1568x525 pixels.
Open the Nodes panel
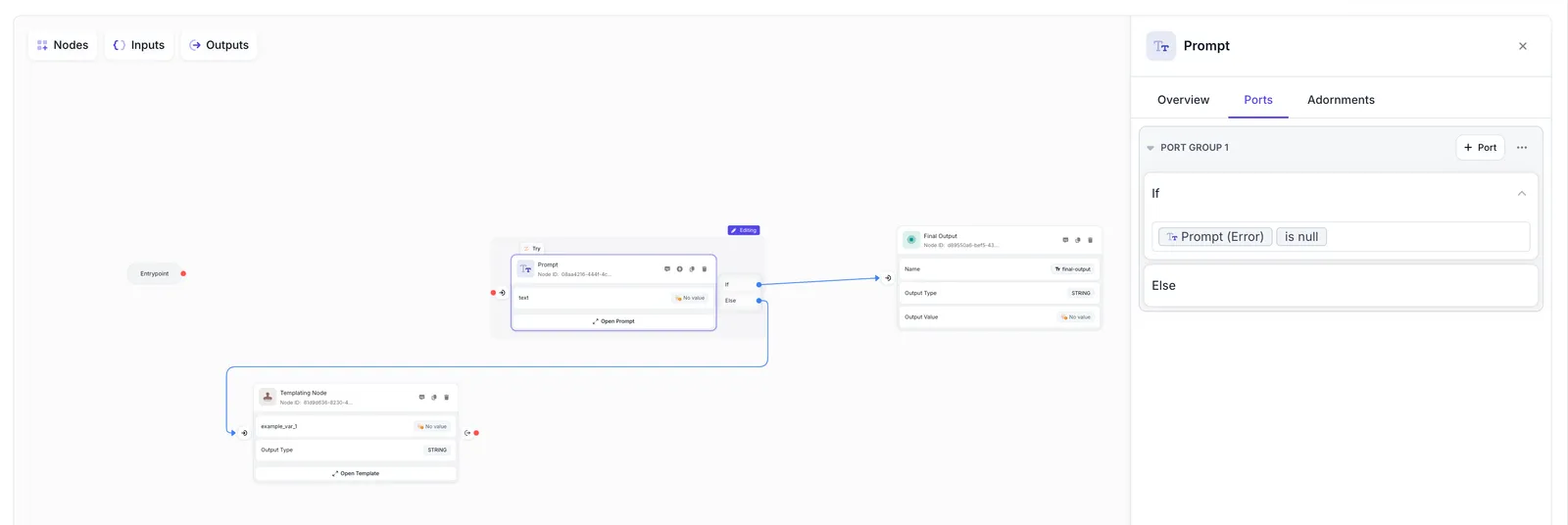tap(63, 45)
